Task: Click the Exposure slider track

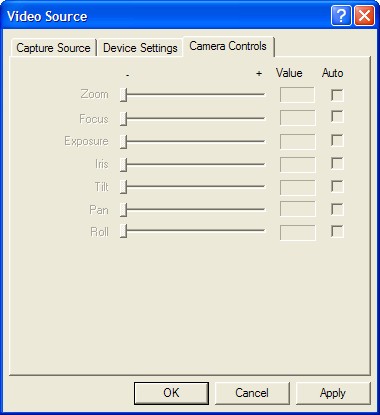Action: (x=193, y=141)
